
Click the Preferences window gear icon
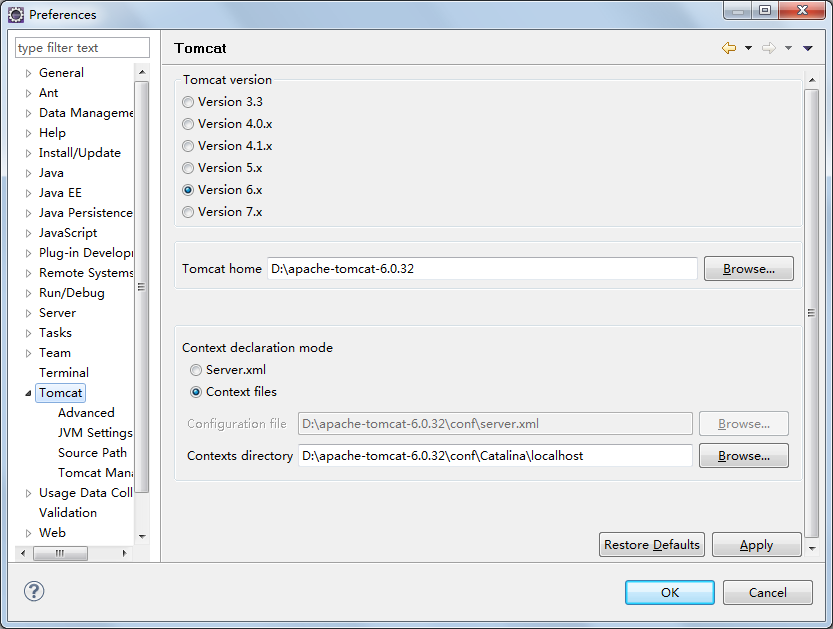(x=16, y=15)
